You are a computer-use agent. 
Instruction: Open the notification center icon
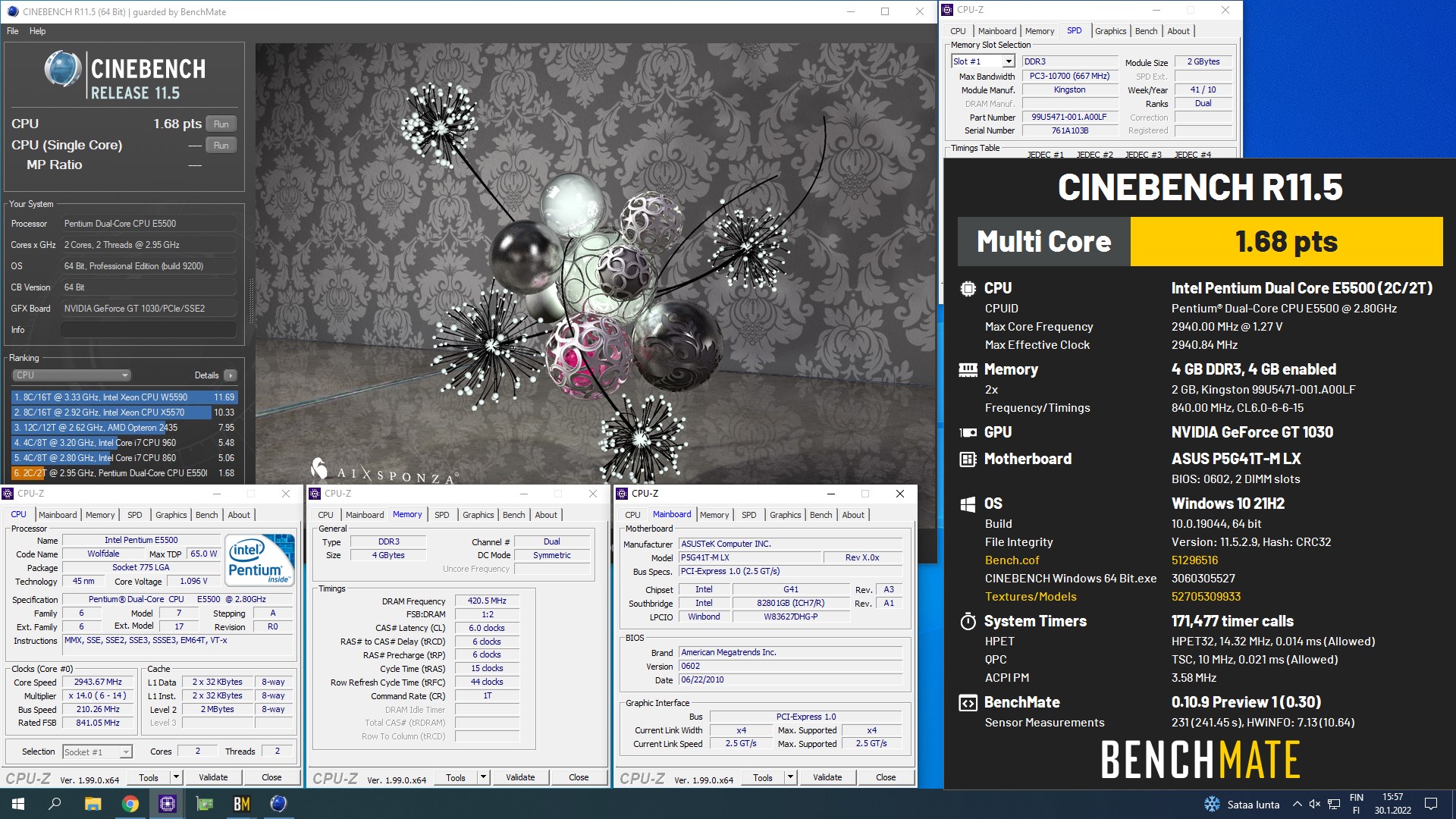coord(1431,805)
